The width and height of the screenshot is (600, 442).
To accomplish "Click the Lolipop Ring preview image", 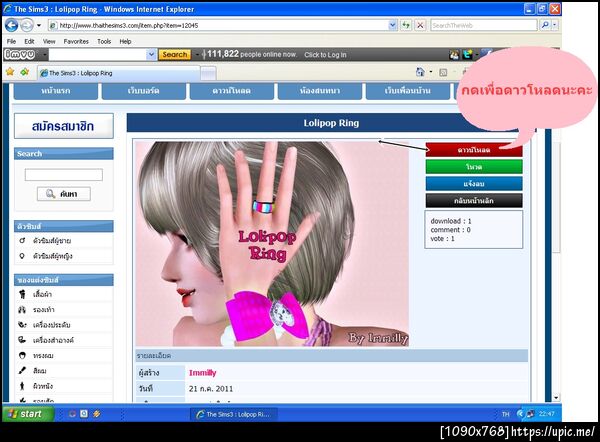I will pos(272,244).
